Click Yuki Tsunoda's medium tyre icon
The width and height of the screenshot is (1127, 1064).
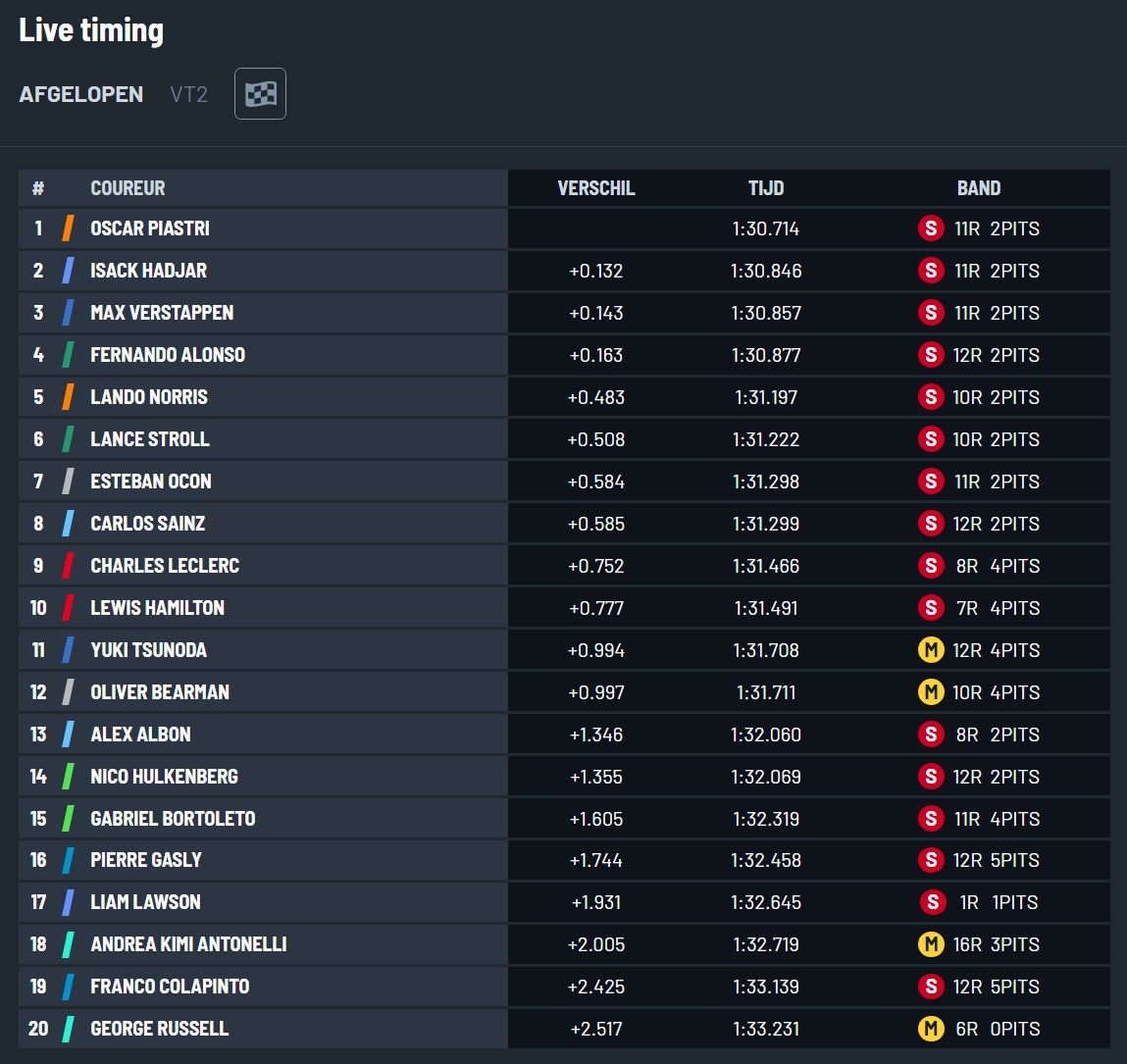click(x=931, y=650)
